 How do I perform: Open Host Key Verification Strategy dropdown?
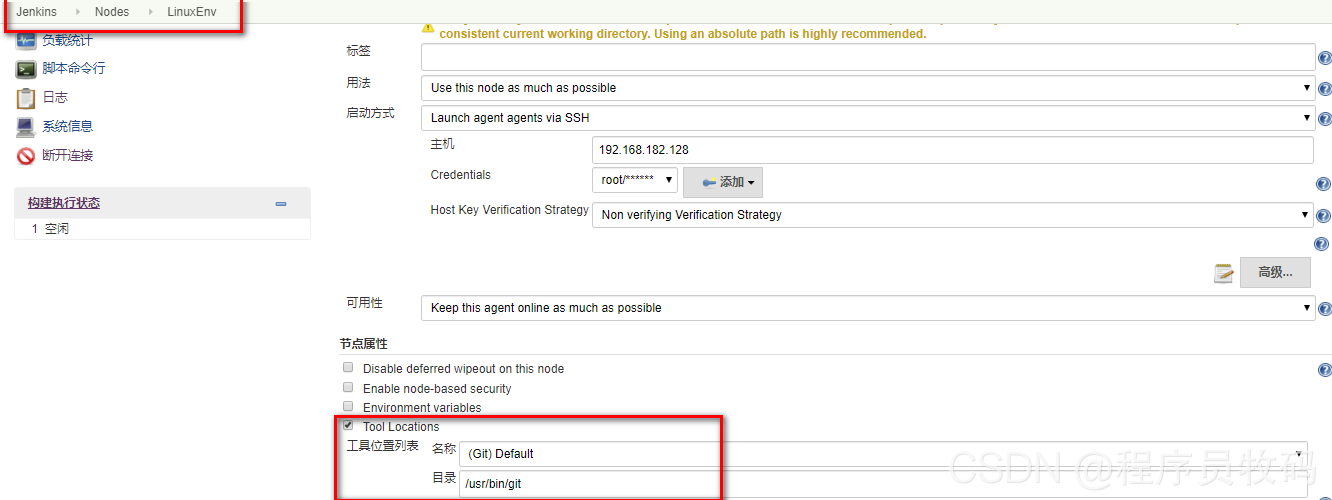[x=952, y=215]
